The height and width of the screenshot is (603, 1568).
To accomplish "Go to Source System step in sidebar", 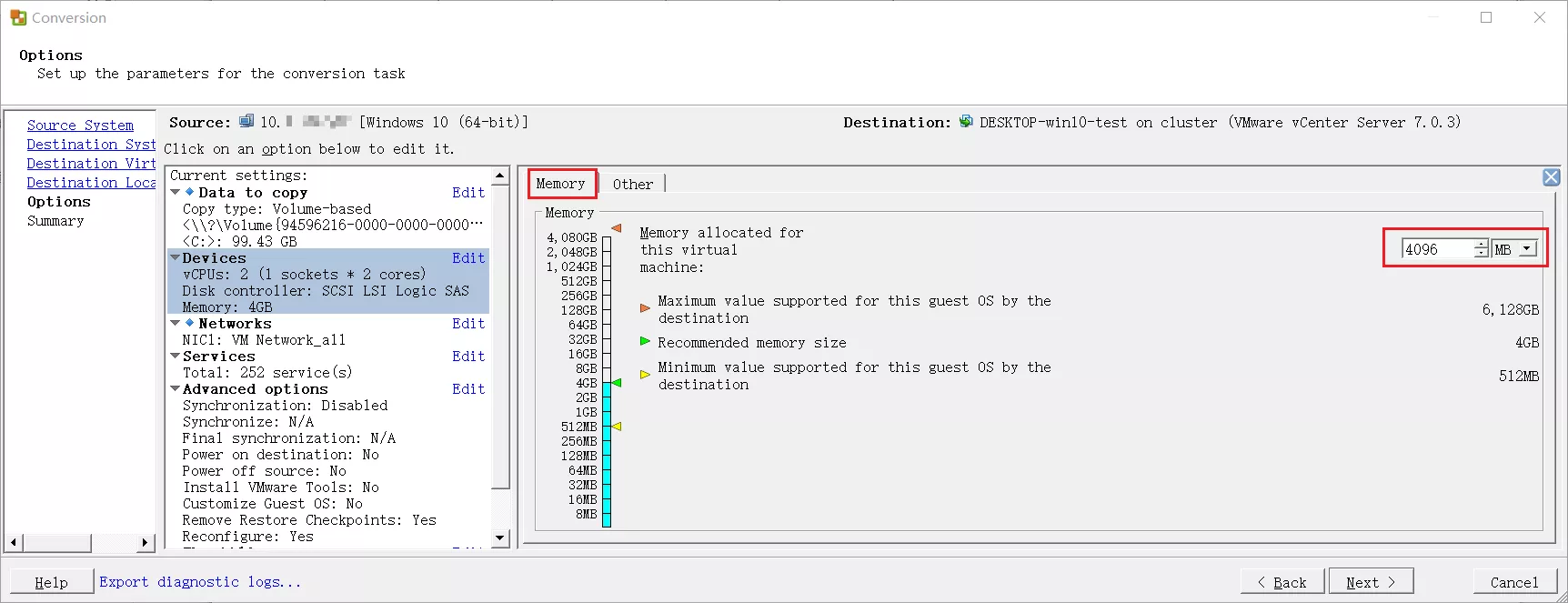I will (x=80, y=126).
